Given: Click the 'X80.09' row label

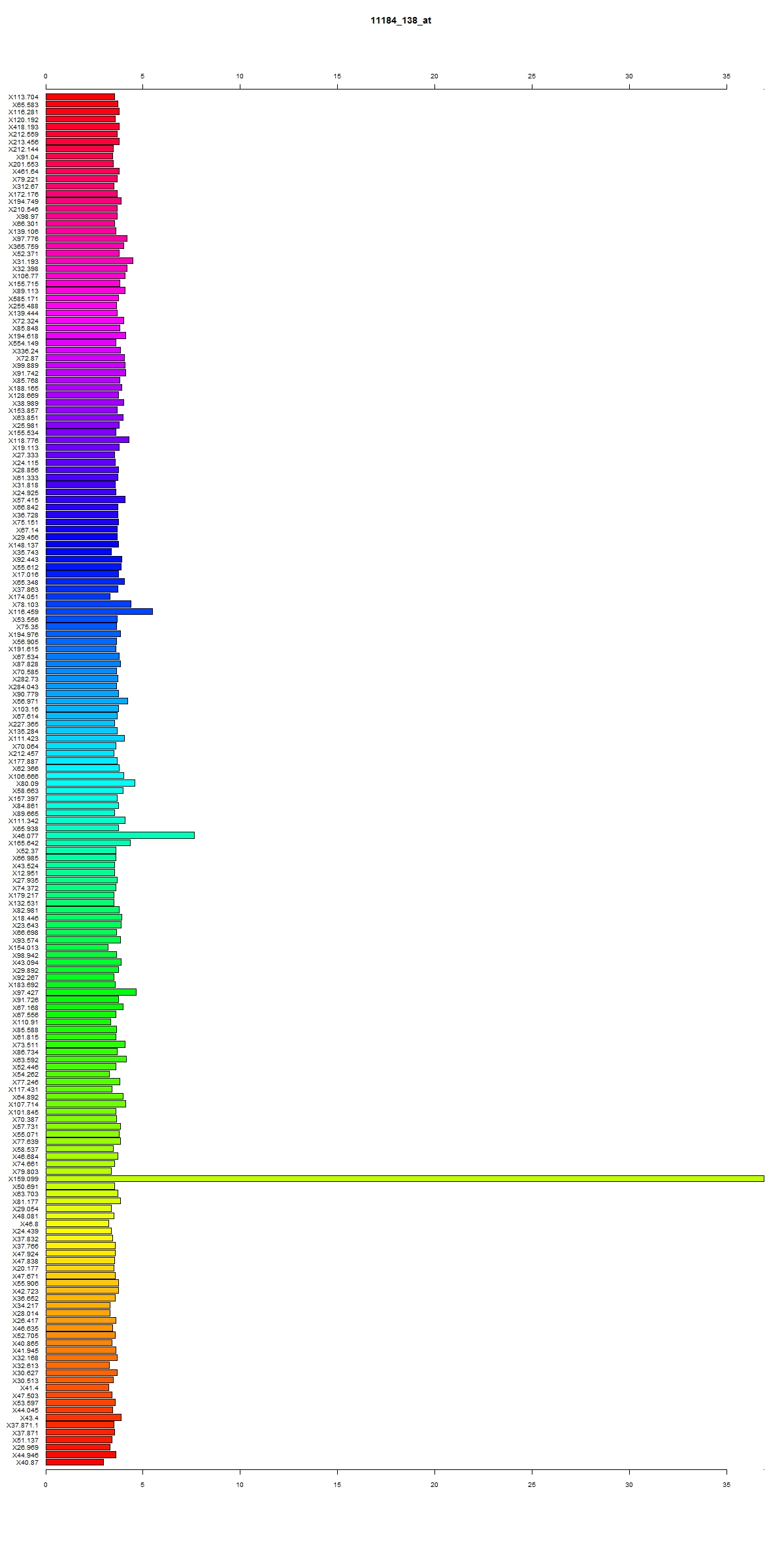Looking at the screenshot, I should click(27, 783).
